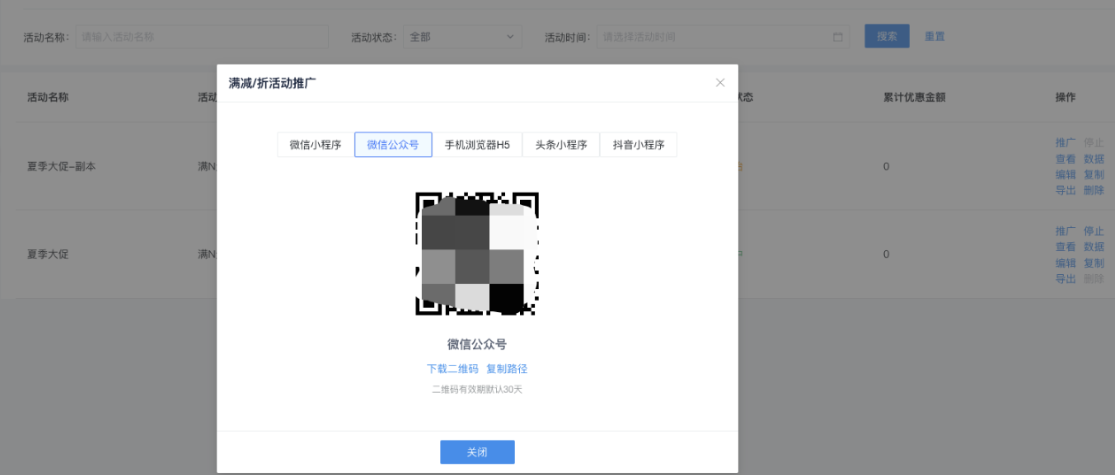The height and width of the screenshot is (475, 1115).
Task: Choose the 抖音小程序 tab
Action: (x=638, y=145)
